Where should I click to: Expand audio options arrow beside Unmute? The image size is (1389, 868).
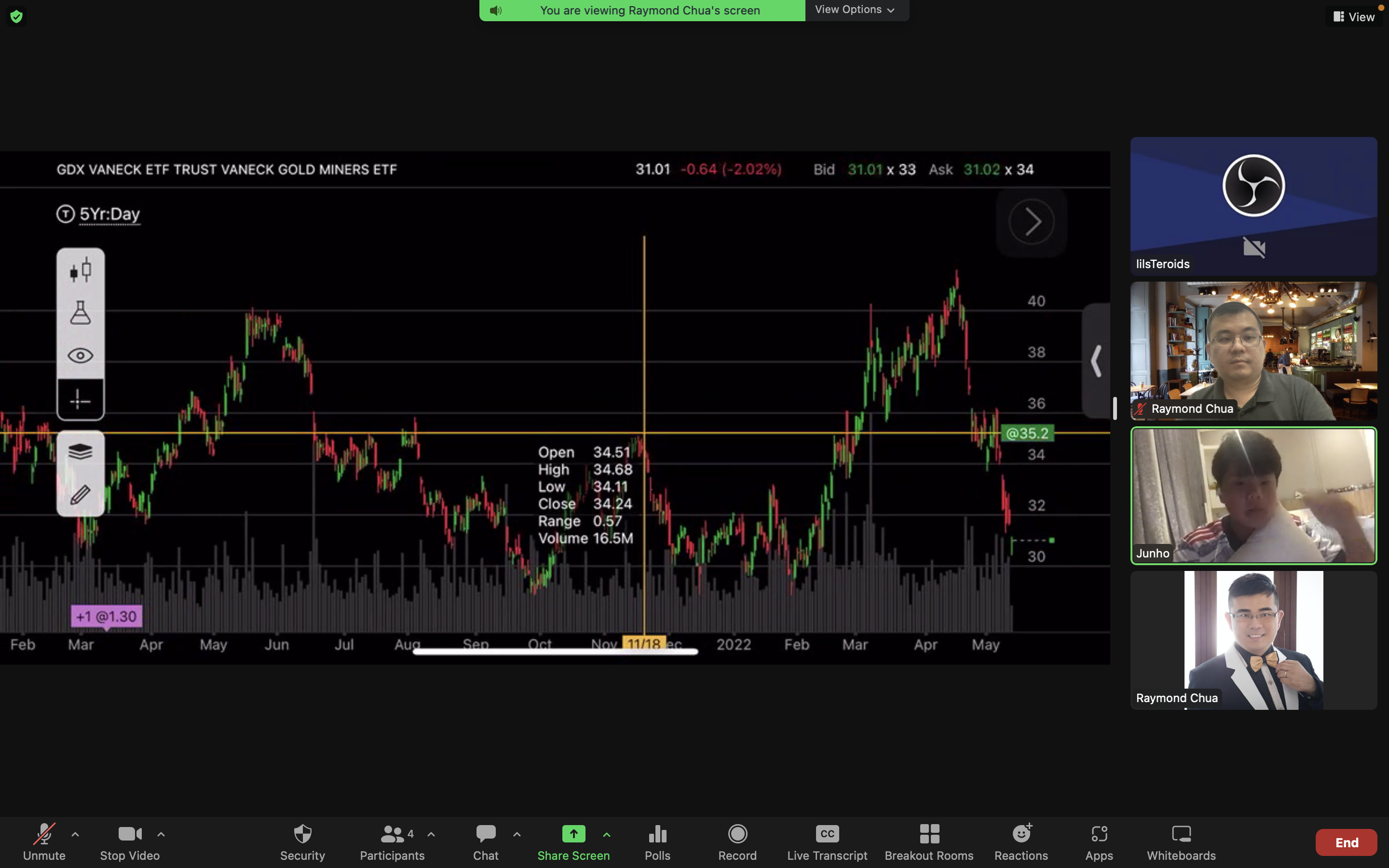coord(75,834)
